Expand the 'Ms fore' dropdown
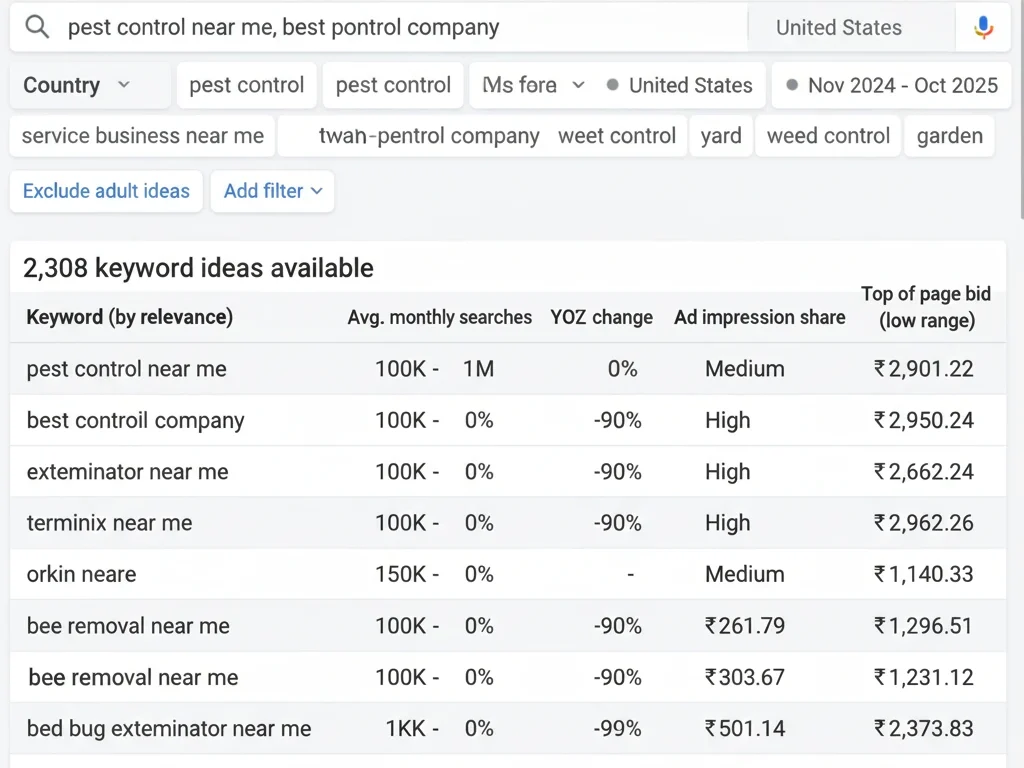 [532, 85]
